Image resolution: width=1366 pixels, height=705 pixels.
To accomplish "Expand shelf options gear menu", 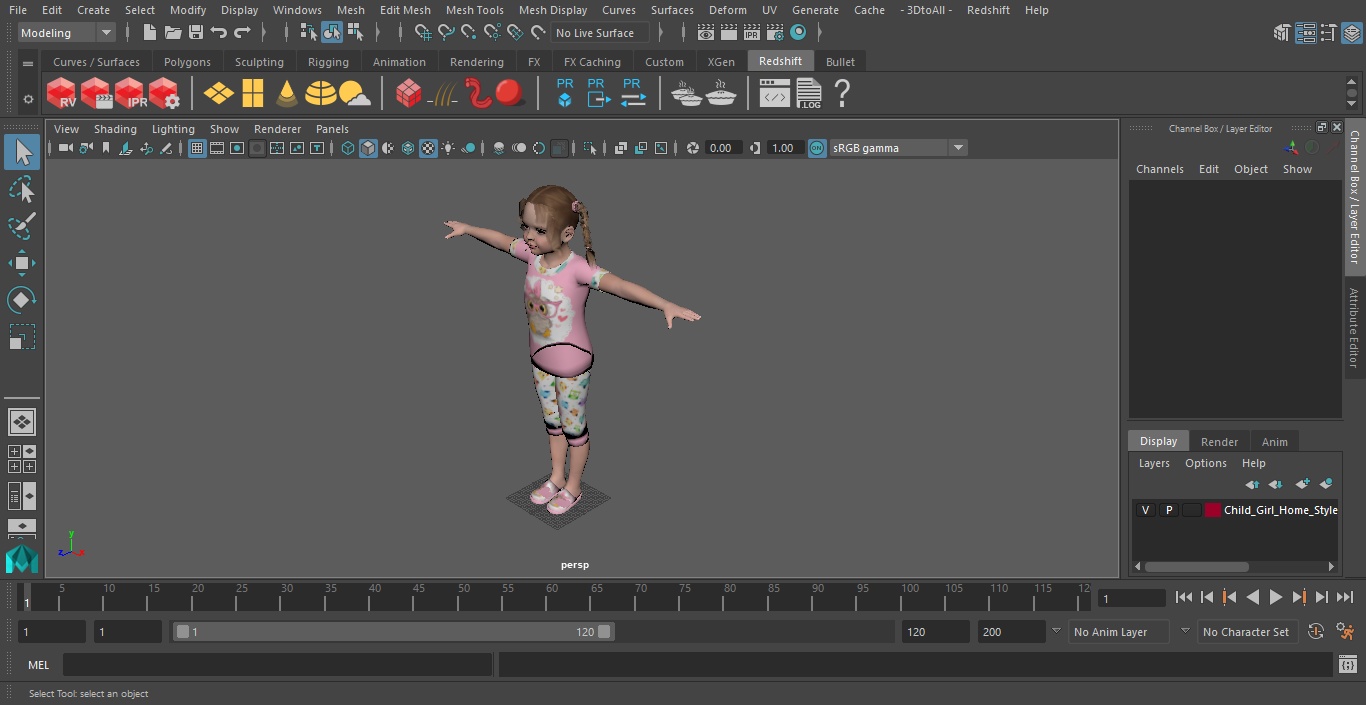I will 28,99.
